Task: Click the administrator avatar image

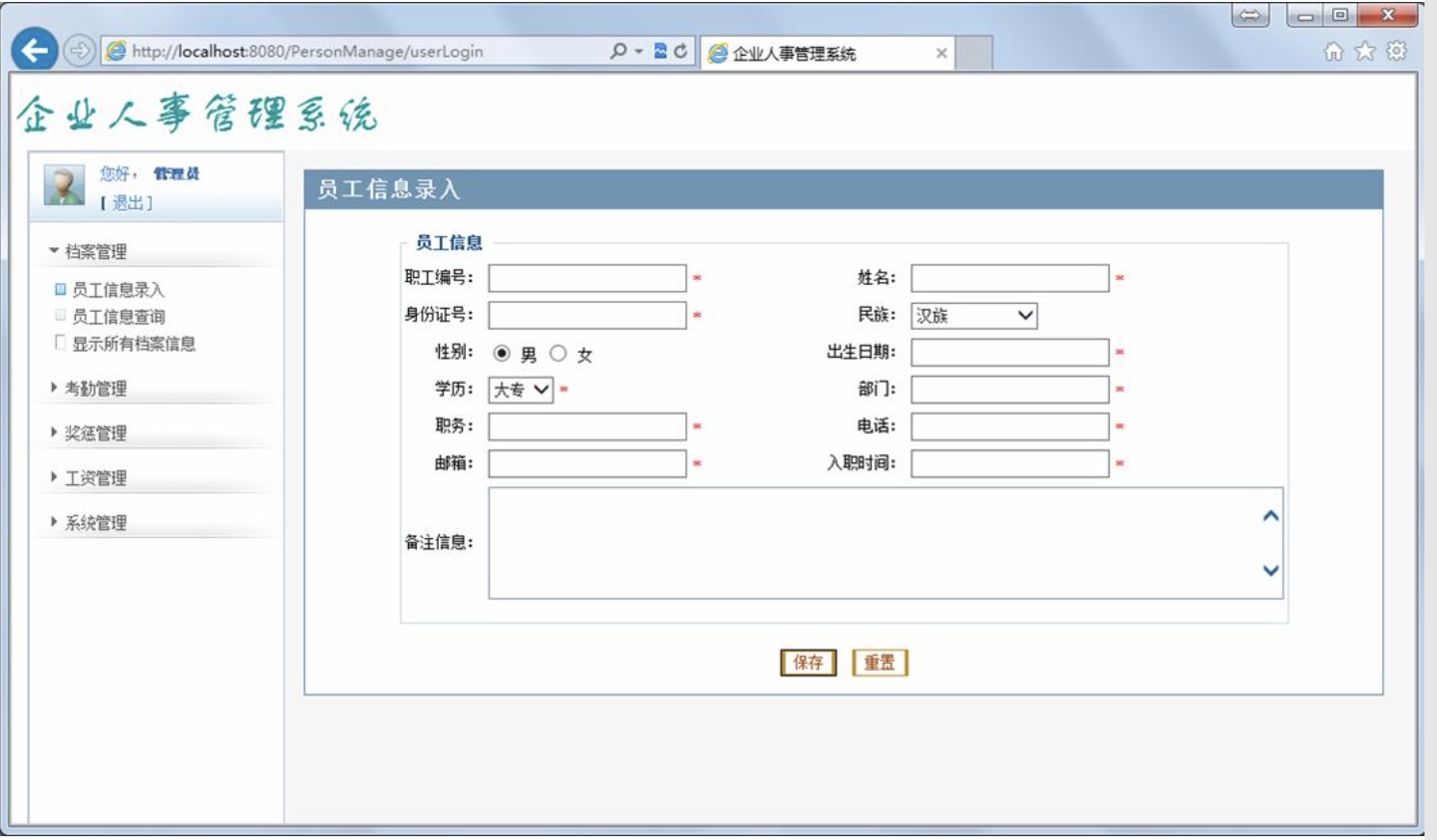Action: click(64, 185)
